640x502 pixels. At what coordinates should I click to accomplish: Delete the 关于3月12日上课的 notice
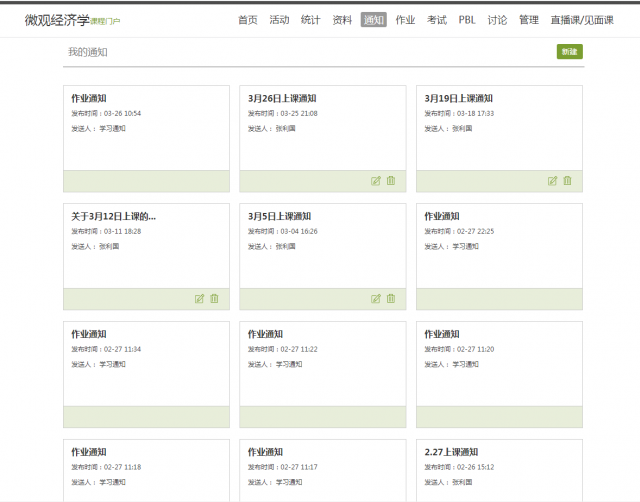click(x=214, y=298)
